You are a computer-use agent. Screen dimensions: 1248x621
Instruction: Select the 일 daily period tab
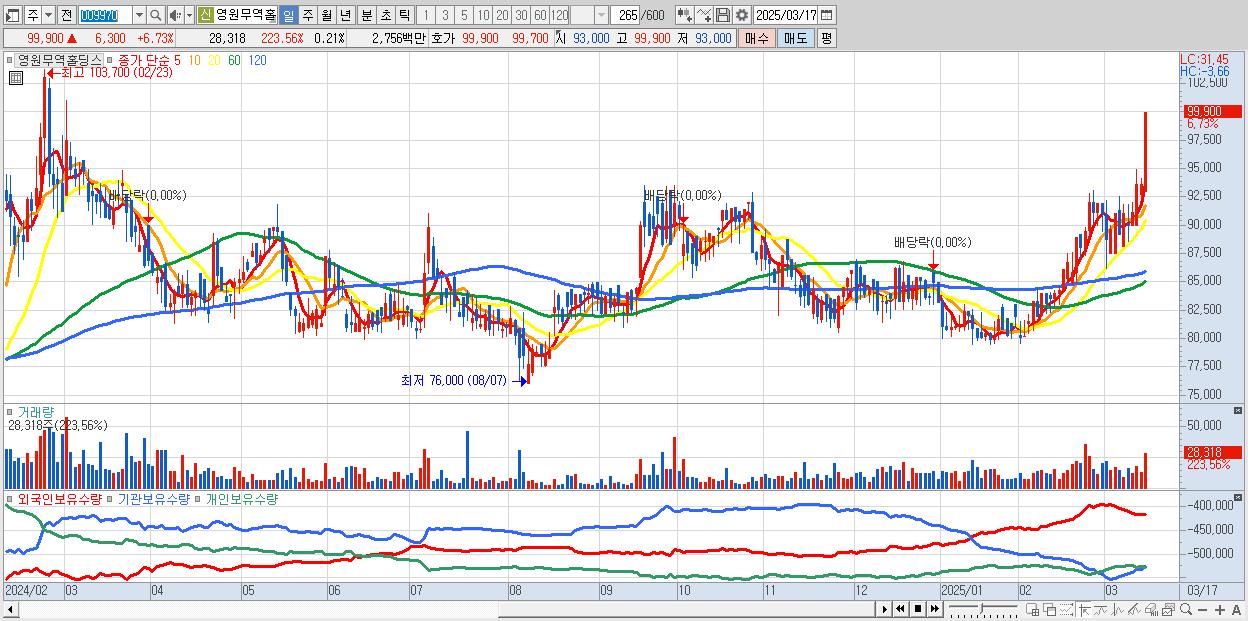tap(288, 15)
